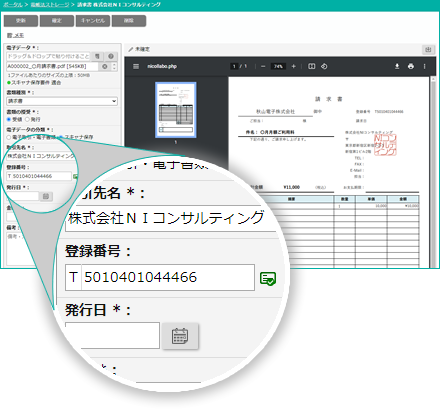
Task: Click the スキャナ保存要件 適合 status text
Action: (x=36, y=82)
